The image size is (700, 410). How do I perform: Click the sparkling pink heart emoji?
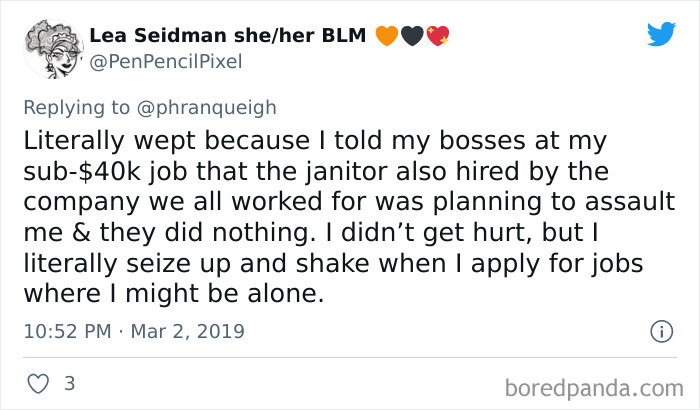[x=438, y=36]
